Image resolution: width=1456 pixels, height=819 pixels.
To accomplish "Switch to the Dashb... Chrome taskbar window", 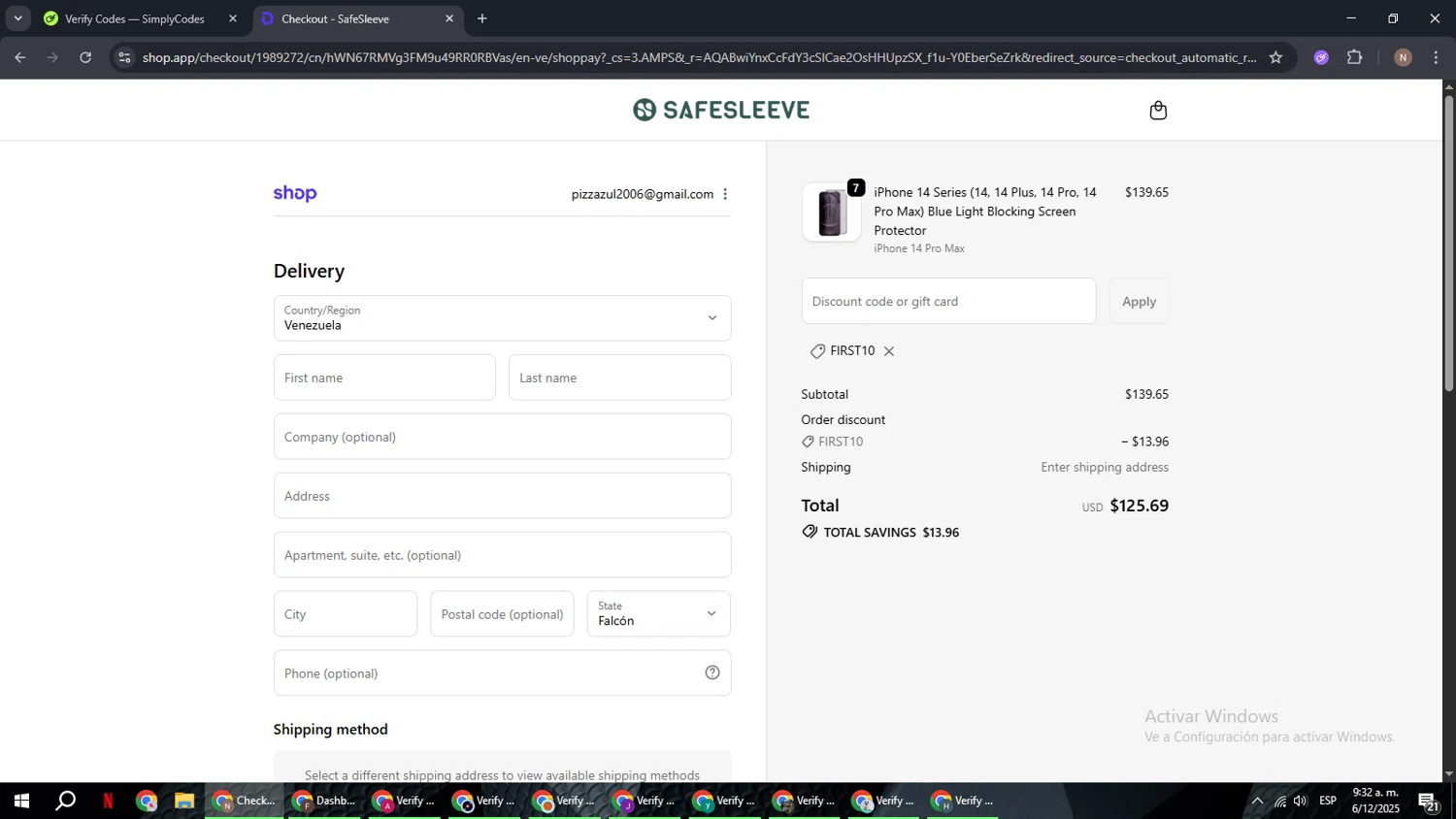I will pos(325,802).
